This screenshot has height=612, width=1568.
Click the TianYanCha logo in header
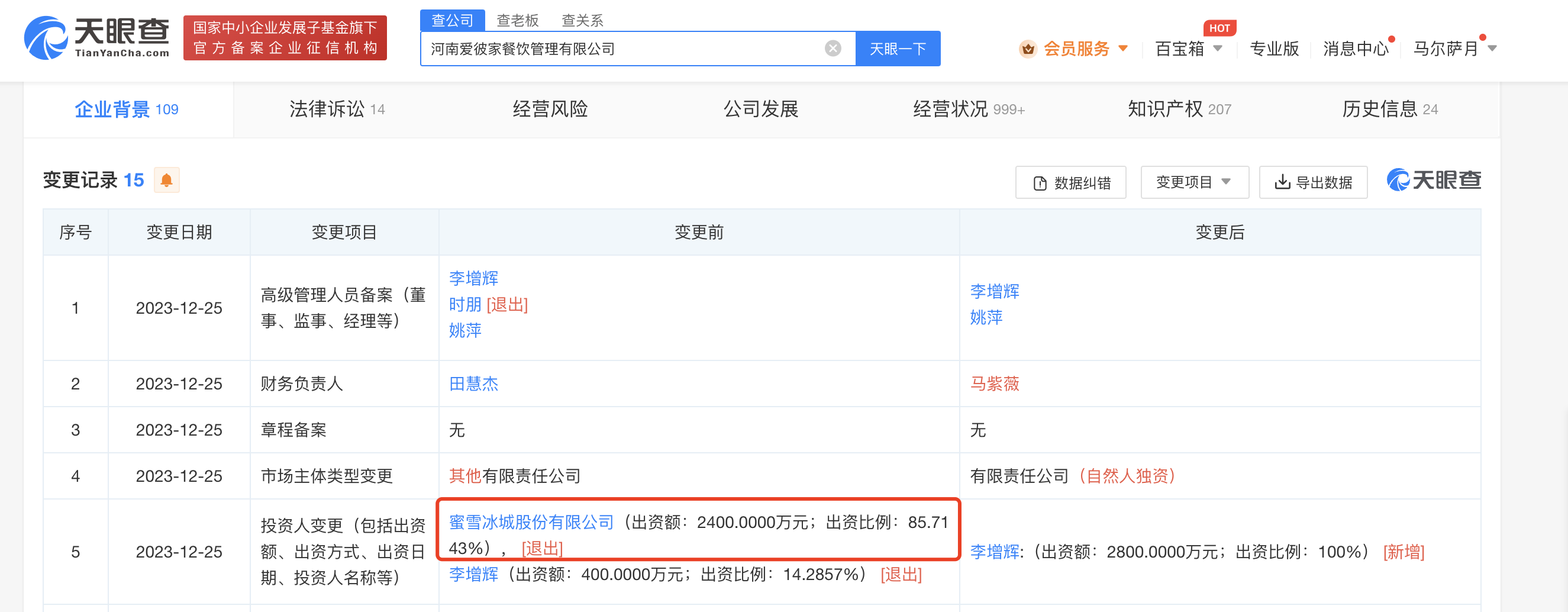coord(98,38)
